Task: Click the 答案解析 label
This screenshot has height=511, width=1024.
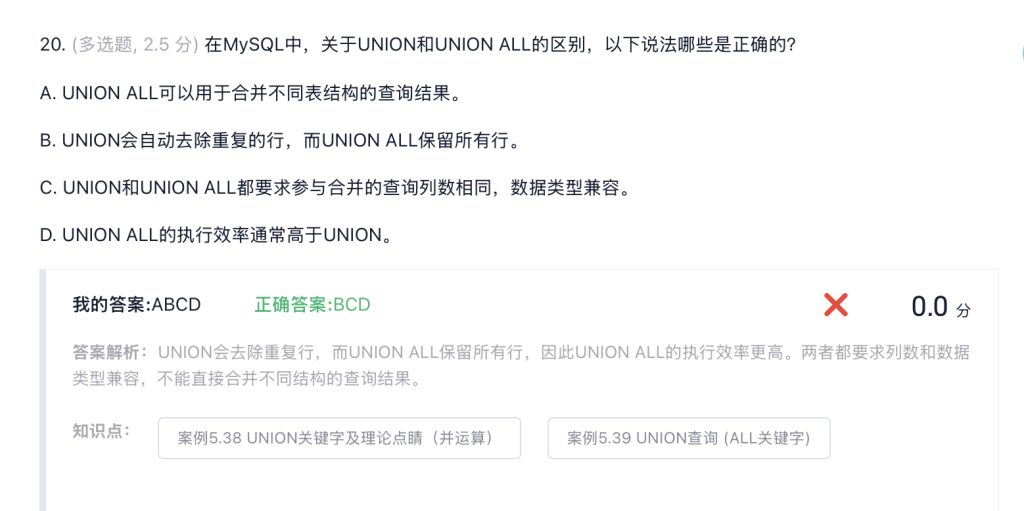Action: [x=110, y=352]
